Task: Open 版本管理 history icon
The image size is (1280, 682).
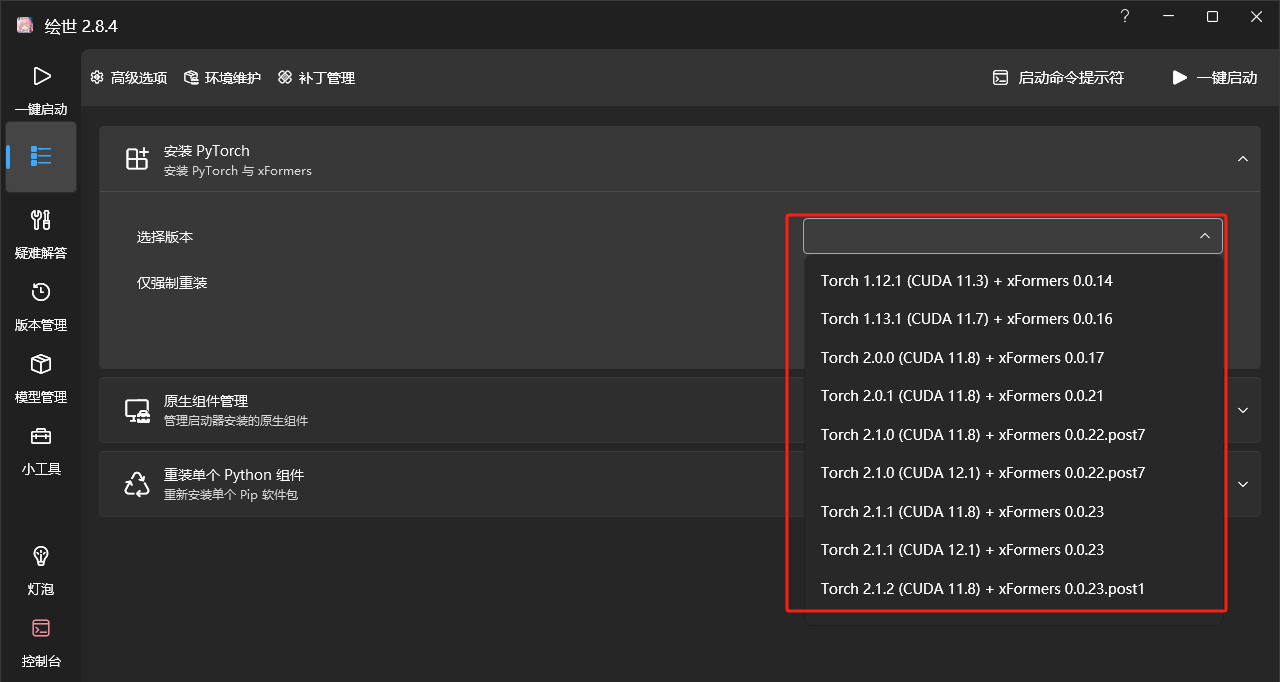Action: 41,292
